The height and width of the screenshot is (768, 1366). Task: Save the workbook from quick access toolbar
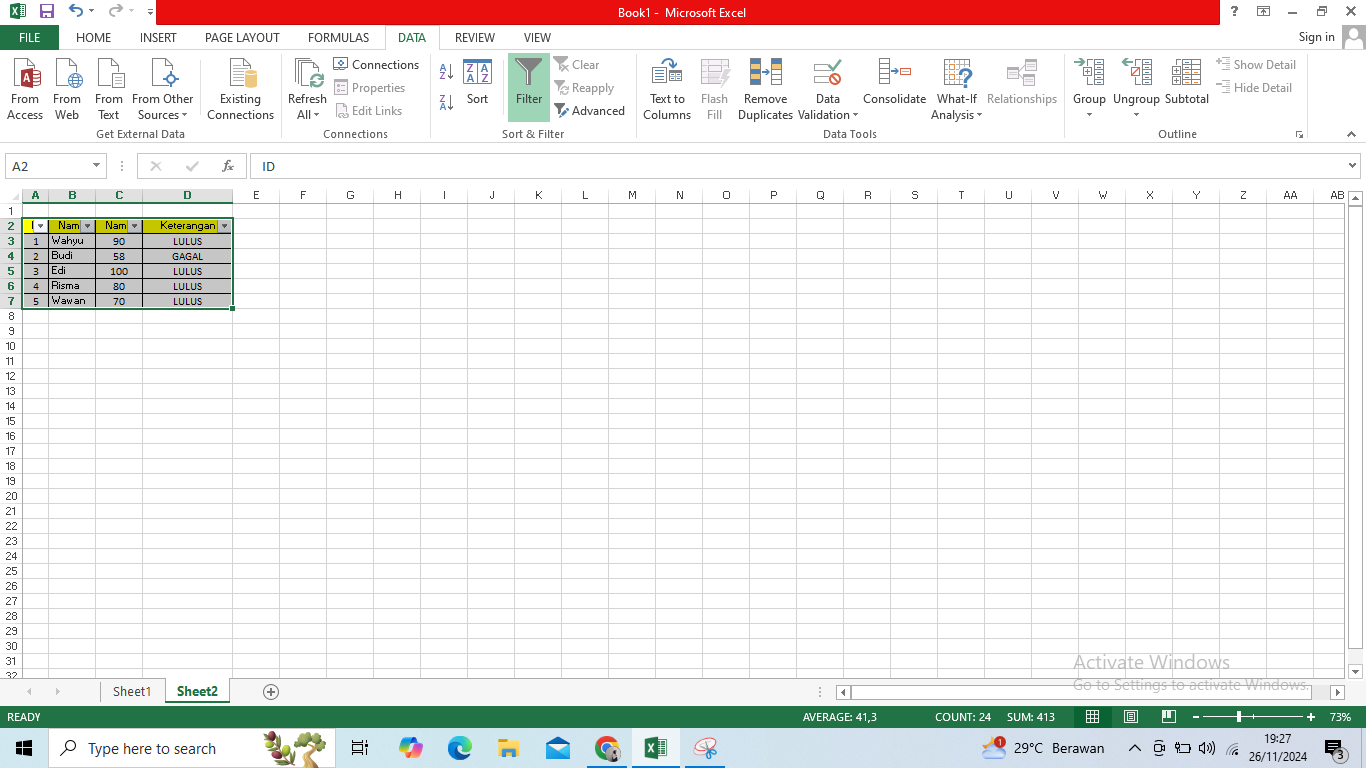(x=46, y=12)
